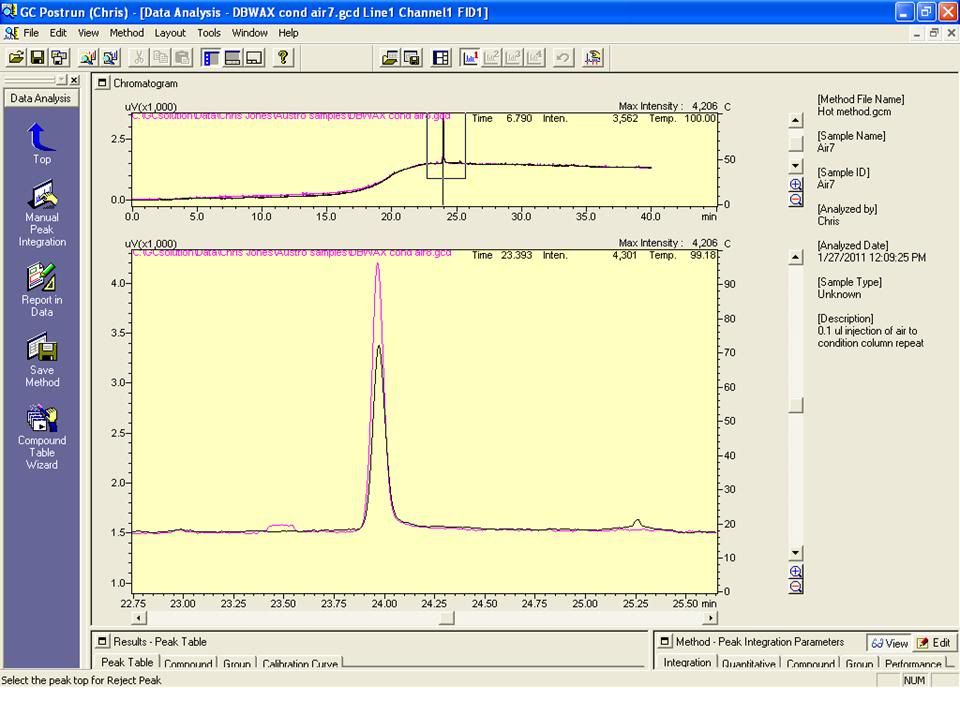Collapse the Method - Peak Integration Parameters panel
The height and width of the screenshot is (720, 960).
(x=665, y=642)
